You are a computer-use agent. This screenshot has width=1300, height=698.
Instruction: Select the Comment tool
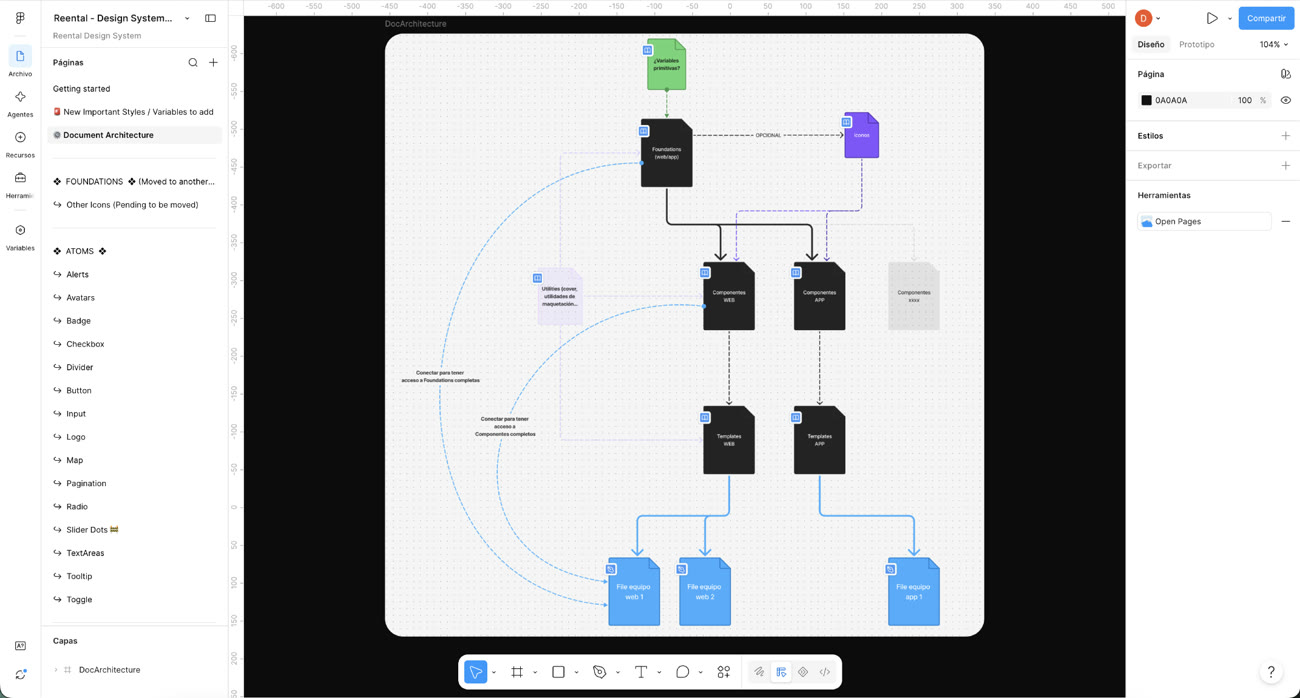point(683,672)
